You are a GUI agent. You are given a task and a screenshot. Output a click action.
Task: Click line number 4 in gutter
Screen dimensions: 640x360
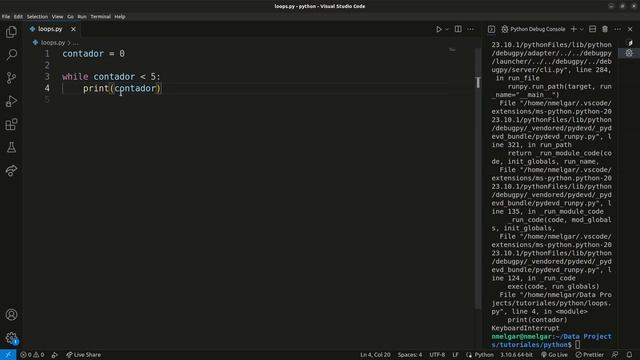[47, 88]
